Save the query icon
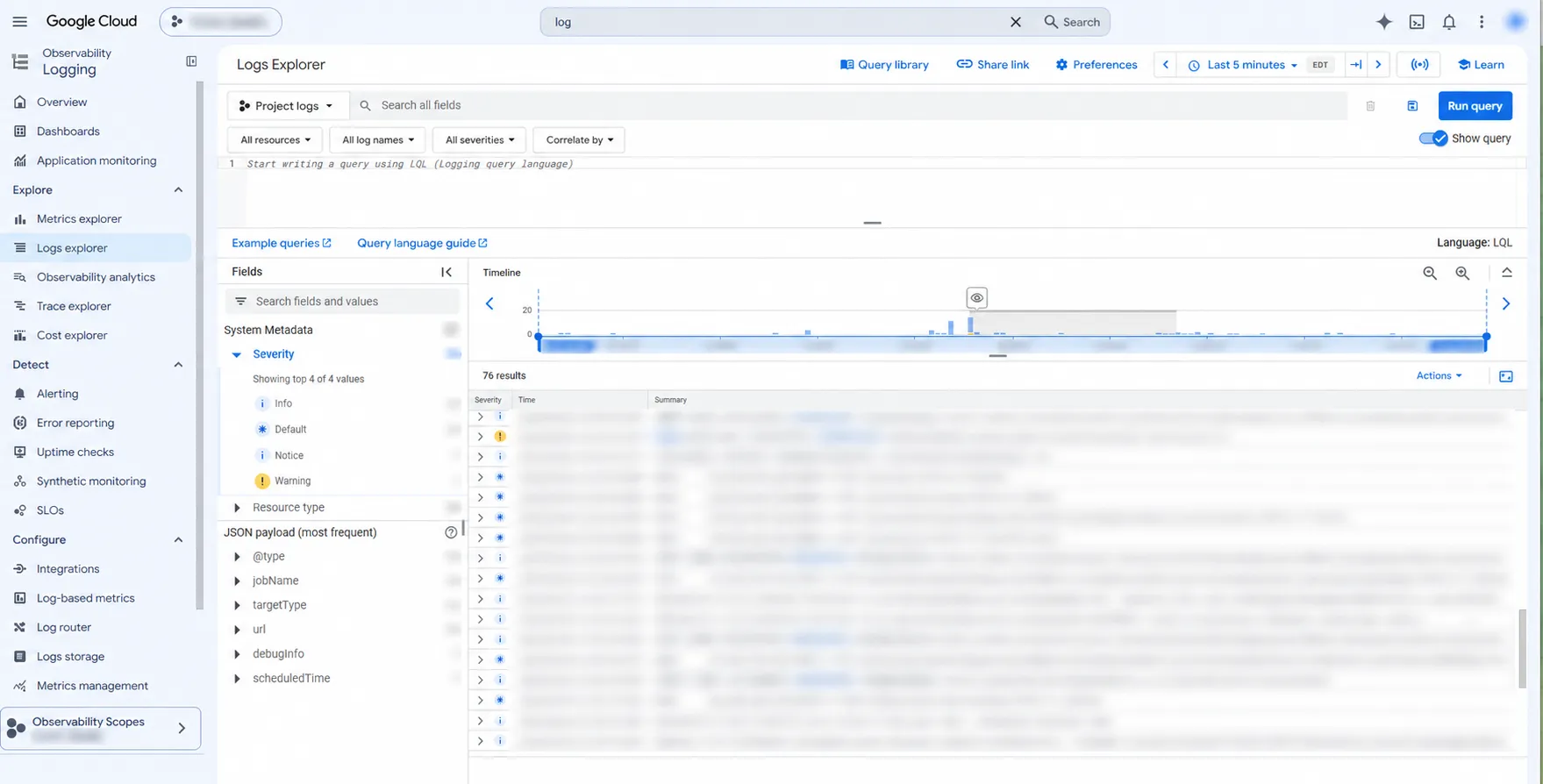 coord(1412,106)
